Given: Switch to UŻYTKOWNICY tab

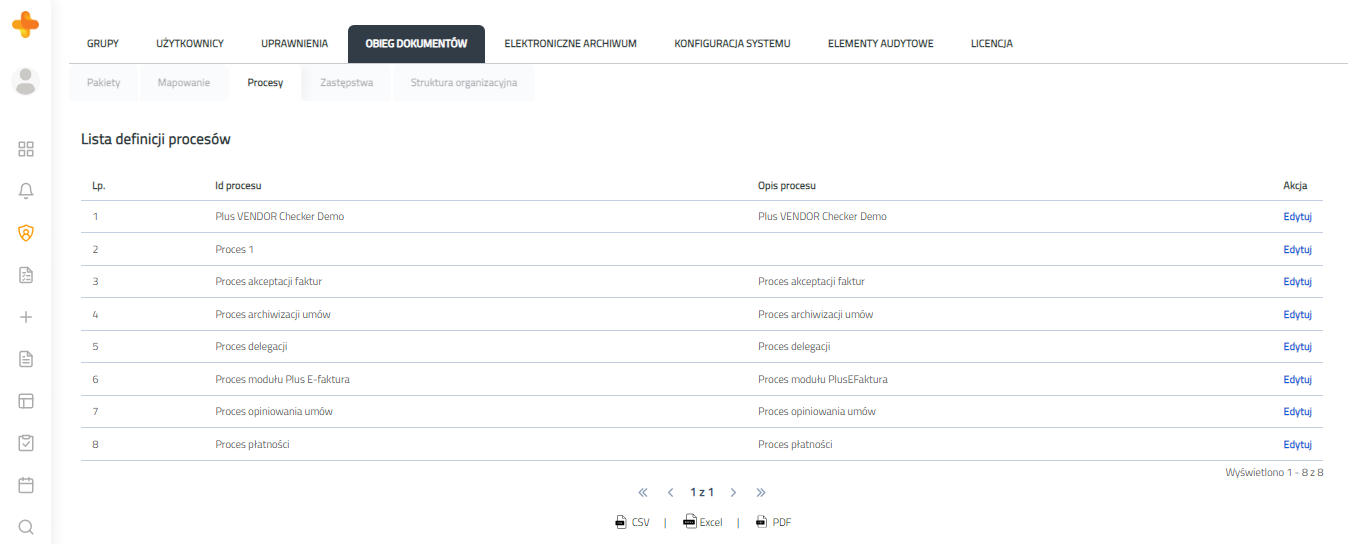Looking at the screenshot, I should pos(190,44).
